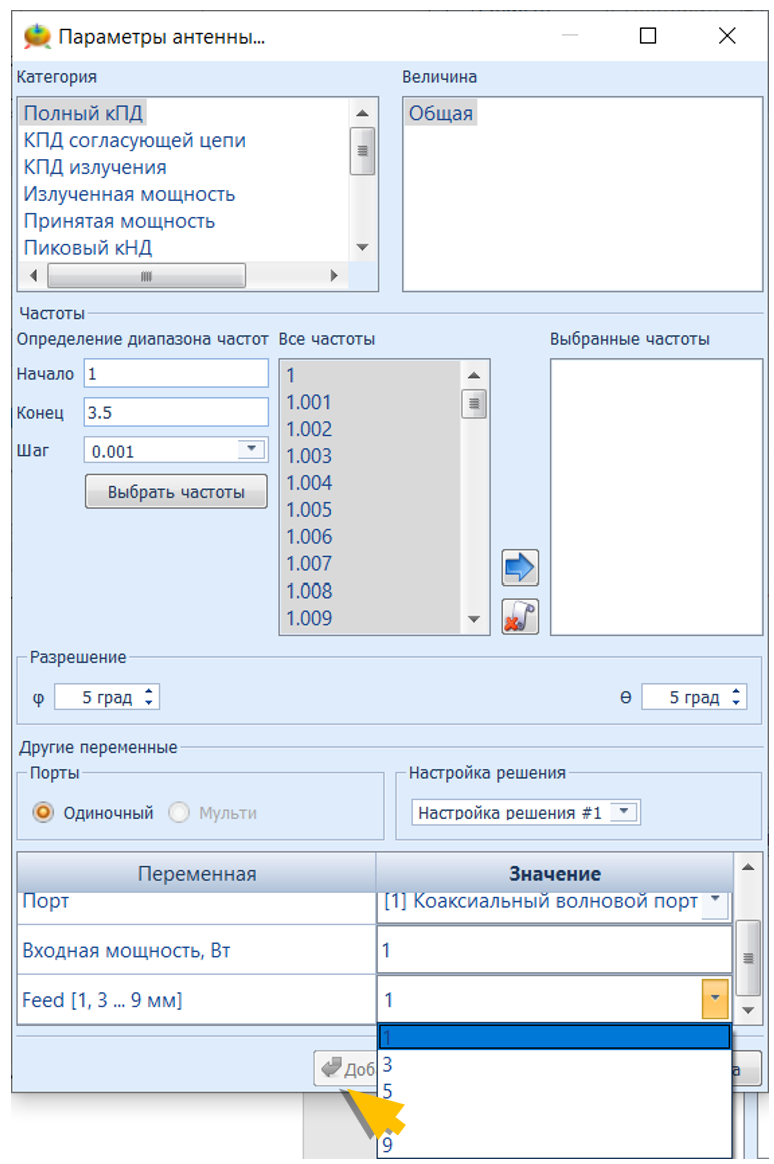774x1164 pixels.
Task: Click the blue arrow to add frequencies
Action: coord(519,567)
